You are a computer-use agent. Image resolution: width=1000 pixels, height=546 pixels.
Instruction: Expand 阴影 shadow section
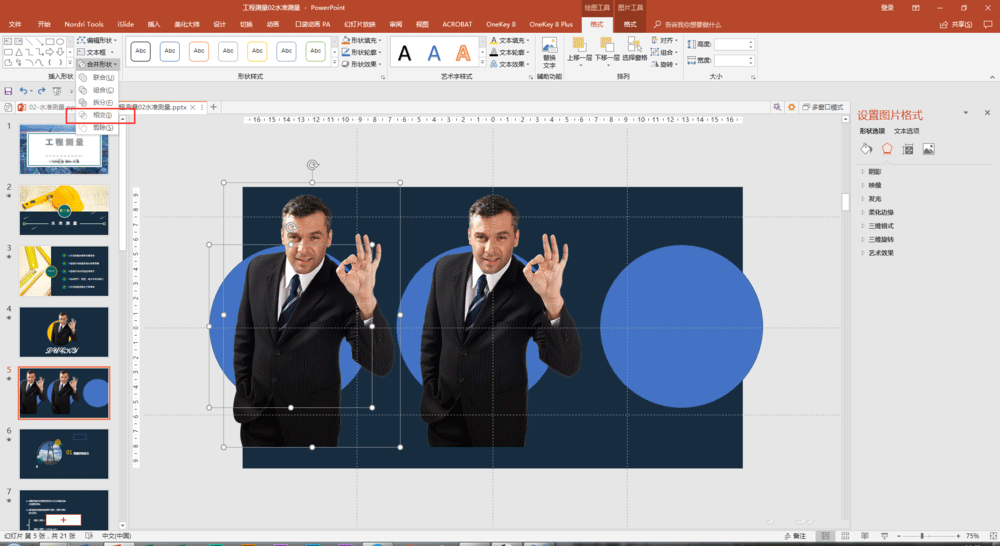(x=871, y=172)
